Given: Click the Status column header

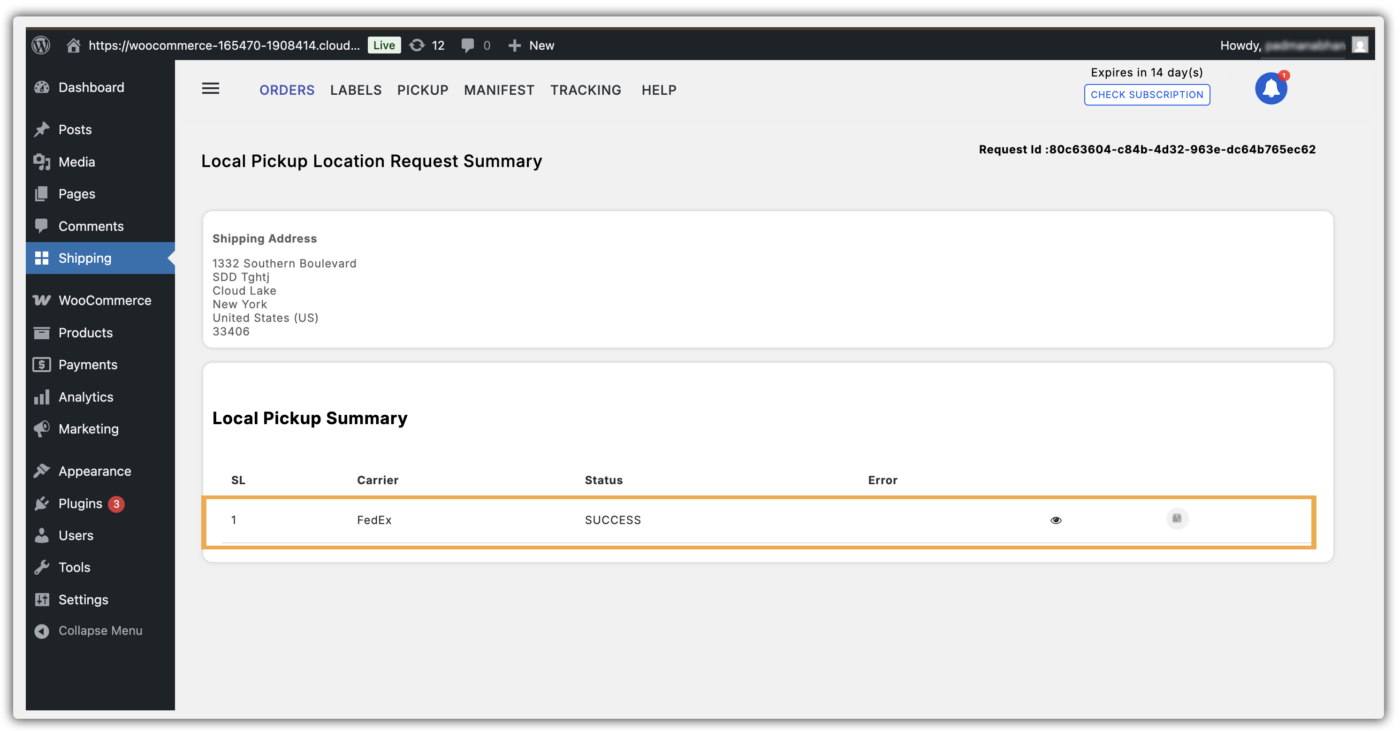Looking at the screenshot, I should tap(604, 480).
